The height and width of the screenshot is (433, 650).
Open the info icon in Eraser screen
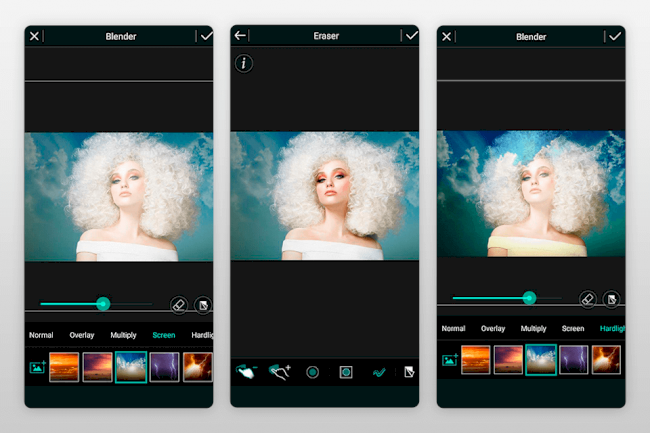(x=244, y=63)
